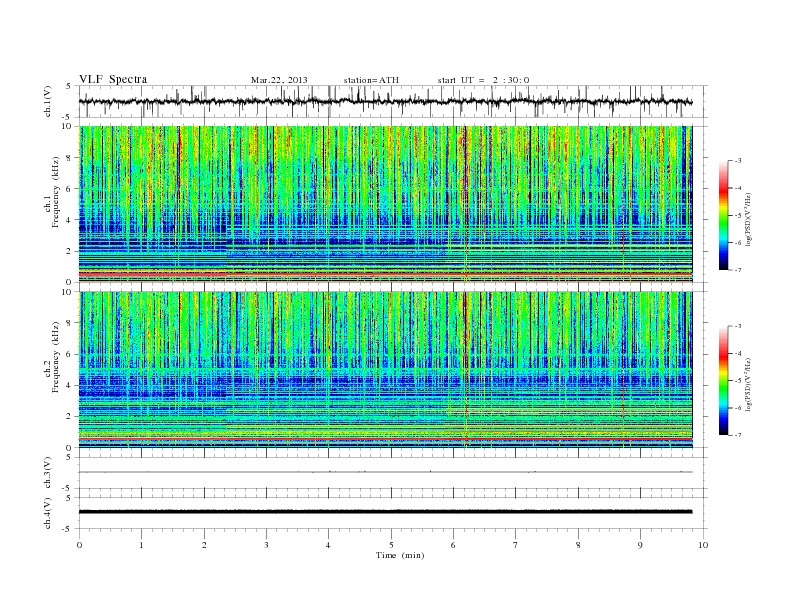Click the "5" tick on ch.4(V) axis
The image size is (792, 612).
pos(69,497)
